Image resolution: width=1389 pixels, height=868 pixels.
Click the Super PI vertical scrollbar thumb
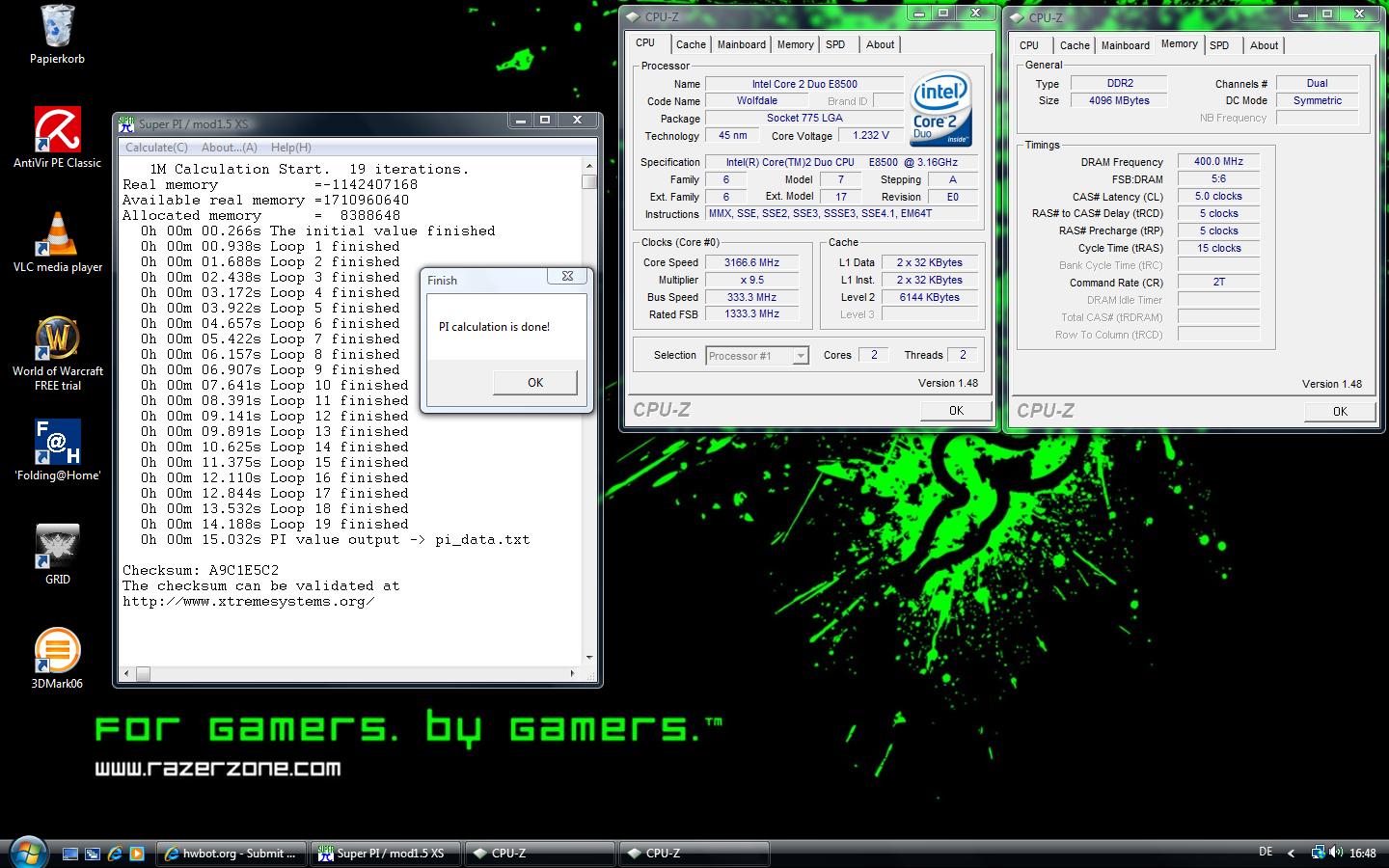[588, 181]
